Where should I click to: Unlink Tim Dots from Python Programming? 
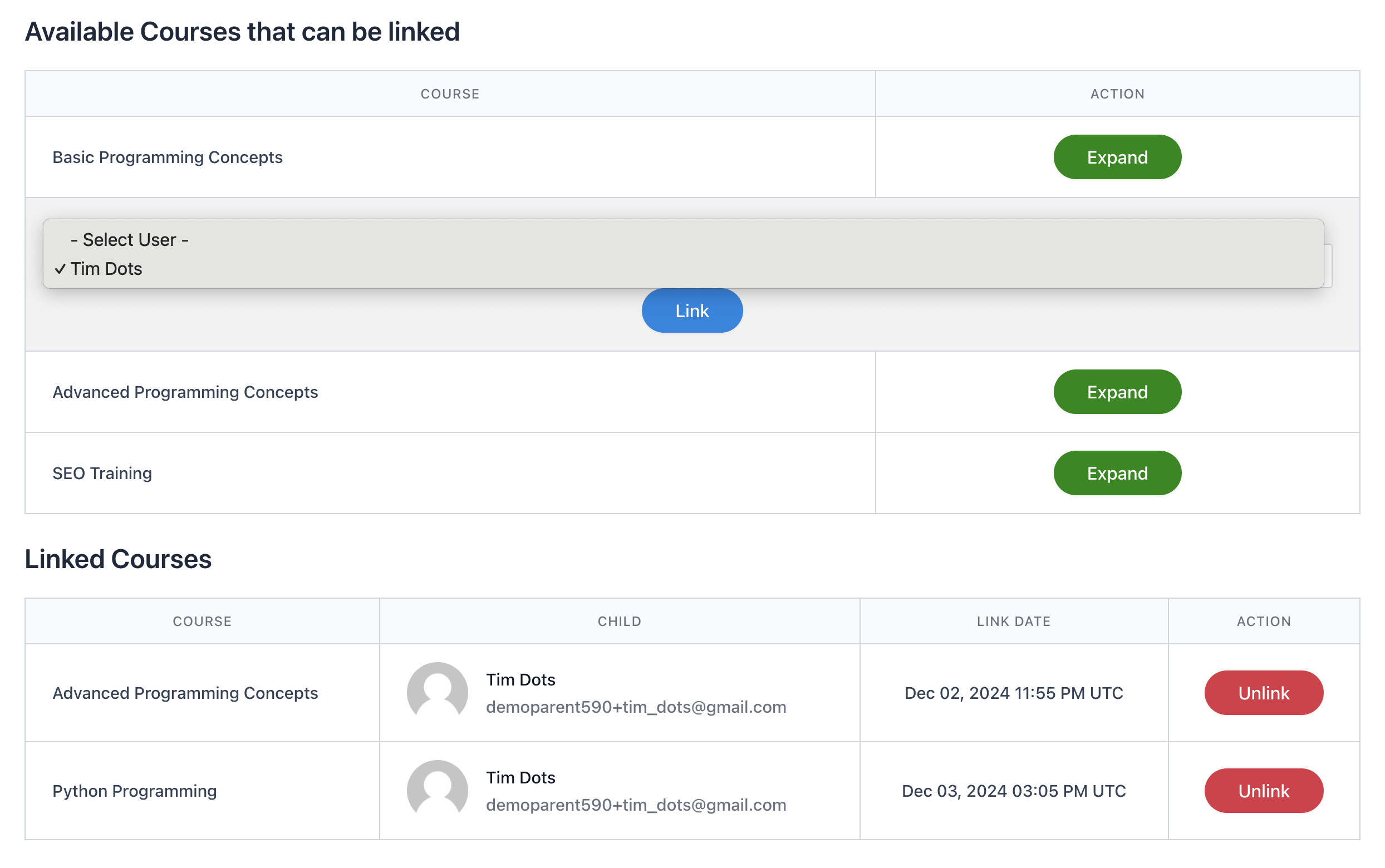pyautogui.click(x=1263, y=791)
